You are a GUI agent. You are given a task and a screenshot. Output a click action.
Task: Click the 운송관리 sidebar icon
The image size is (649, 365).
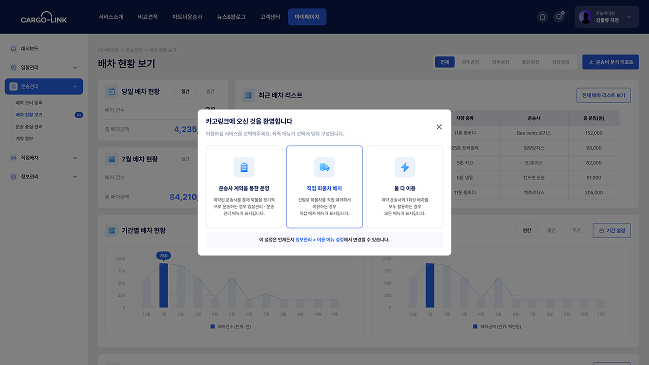(x=13, y=86)
